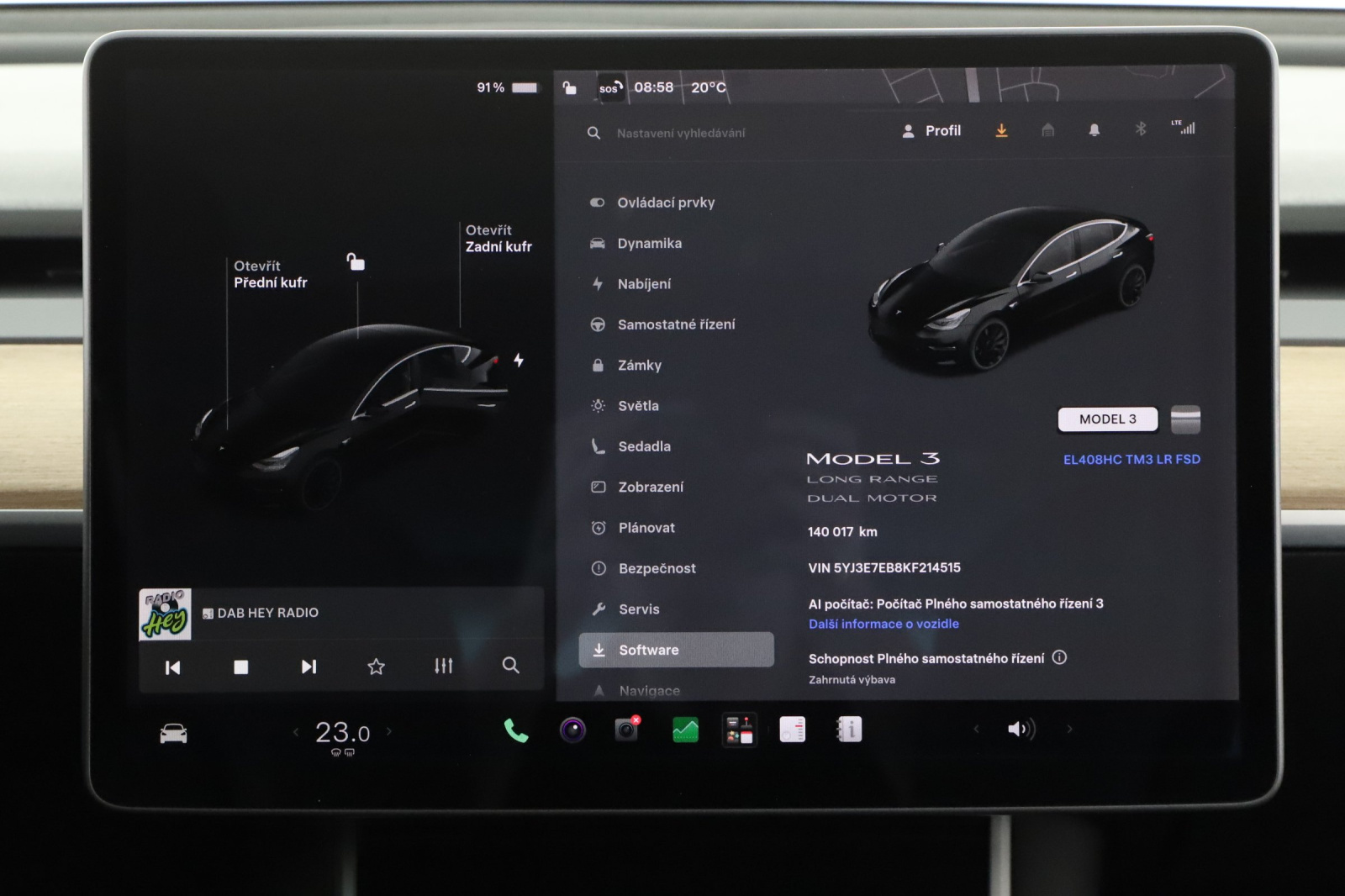The width and height of the screenshot is (1345, 896).
Task: Open the white notebook app icon
Action: [x=793, y=730]
